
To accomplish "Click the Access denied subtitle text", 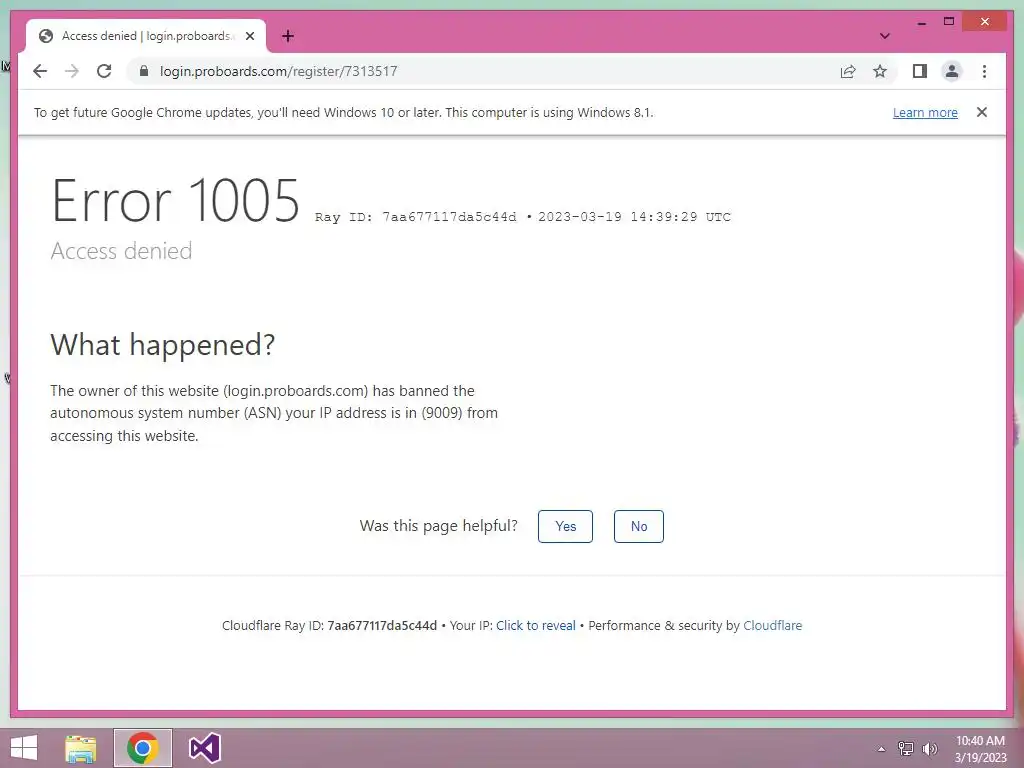I will click(121, 251).
